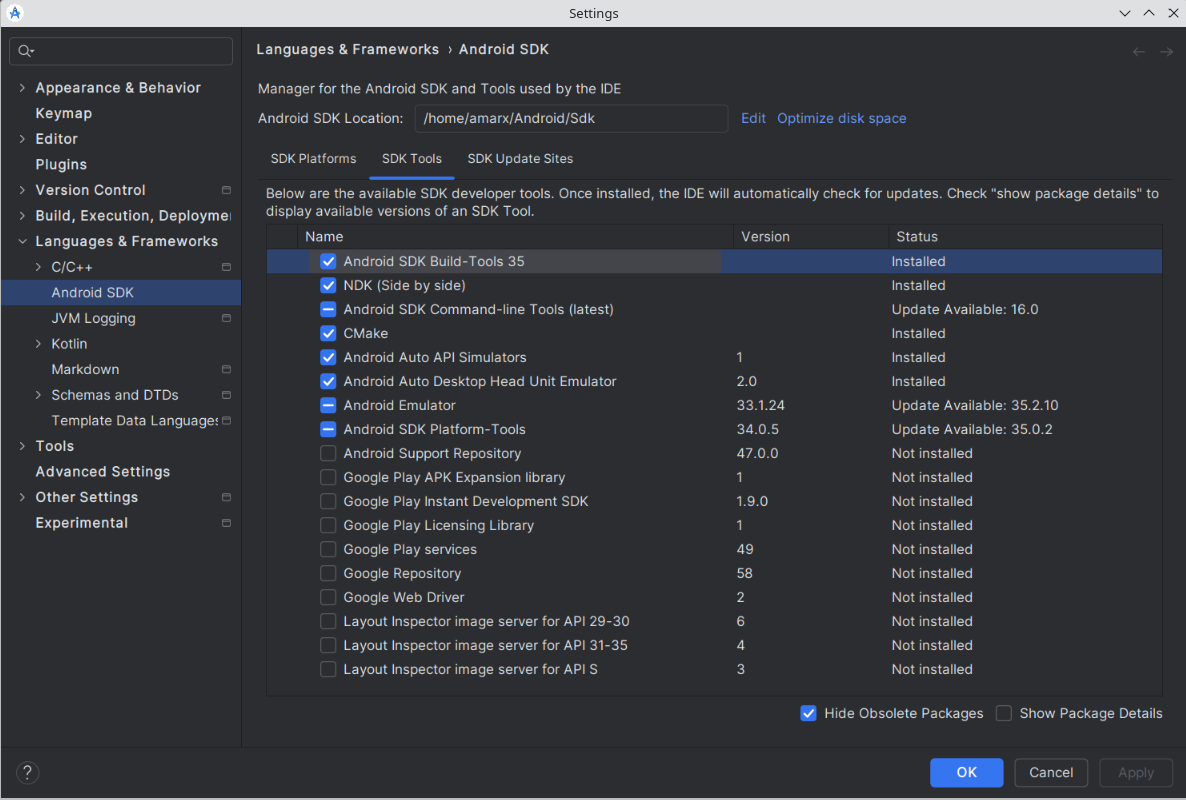Viewport: 1186px width, 800px height.
Task: Go back with the left arrow icon
Action: coord(1138,51)
